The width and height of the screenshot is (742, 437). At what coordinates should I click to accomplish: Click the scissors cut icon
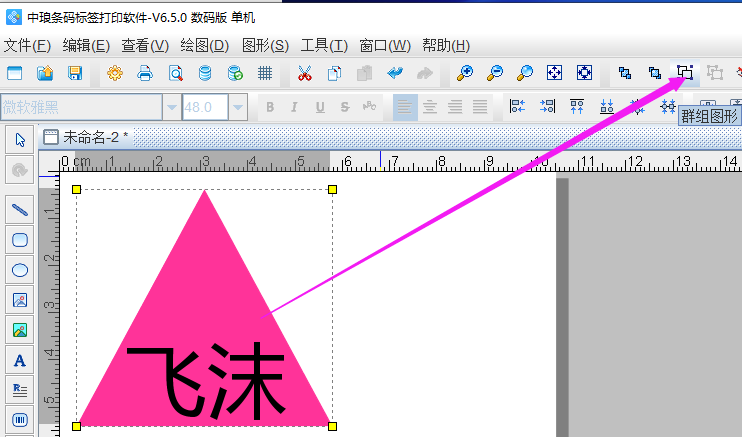(305, 72)
